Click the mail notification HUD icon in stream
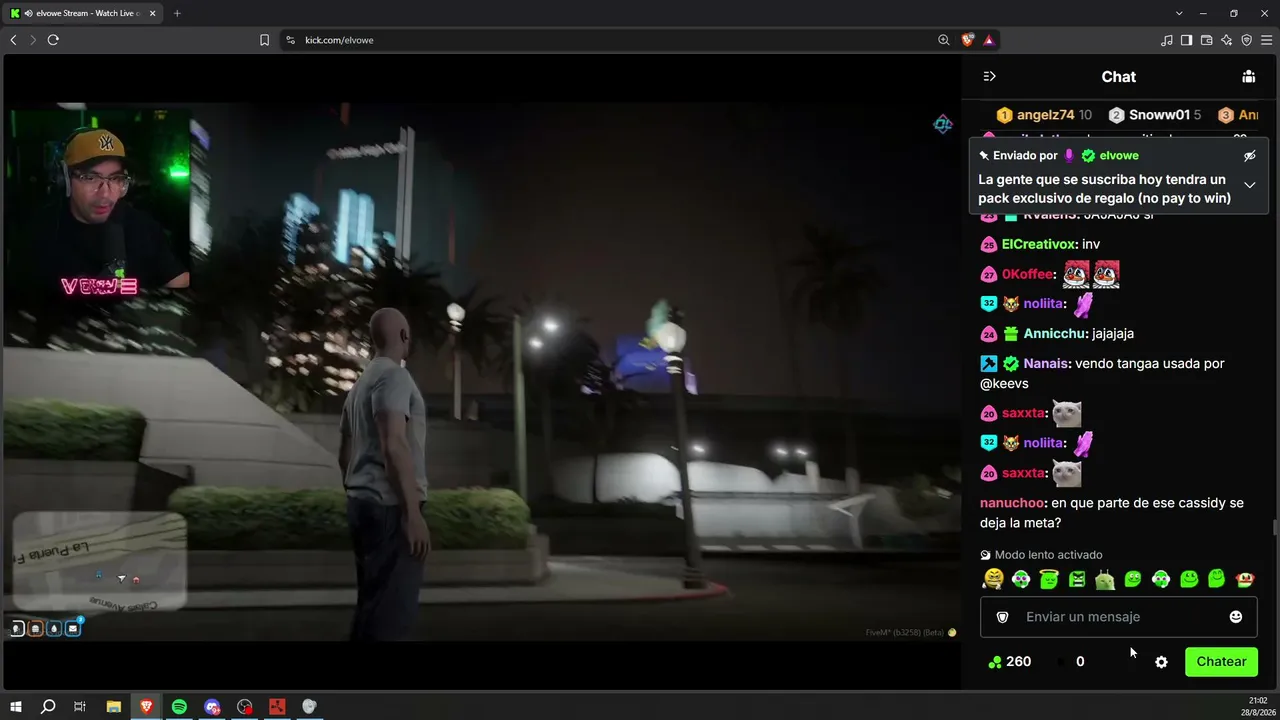Screen dimensions: 1280x720 click(x=73, y=629)
